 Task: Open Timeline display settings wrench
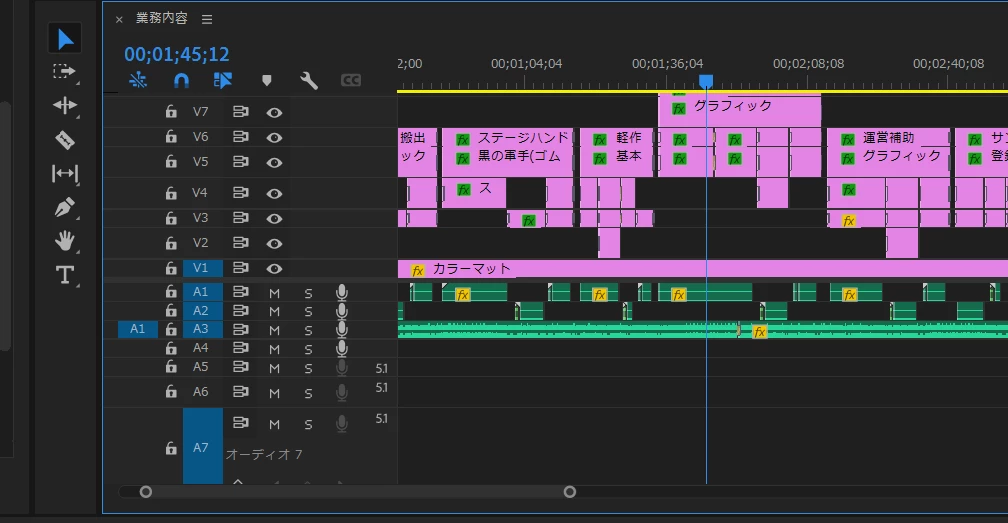point(309,80)
